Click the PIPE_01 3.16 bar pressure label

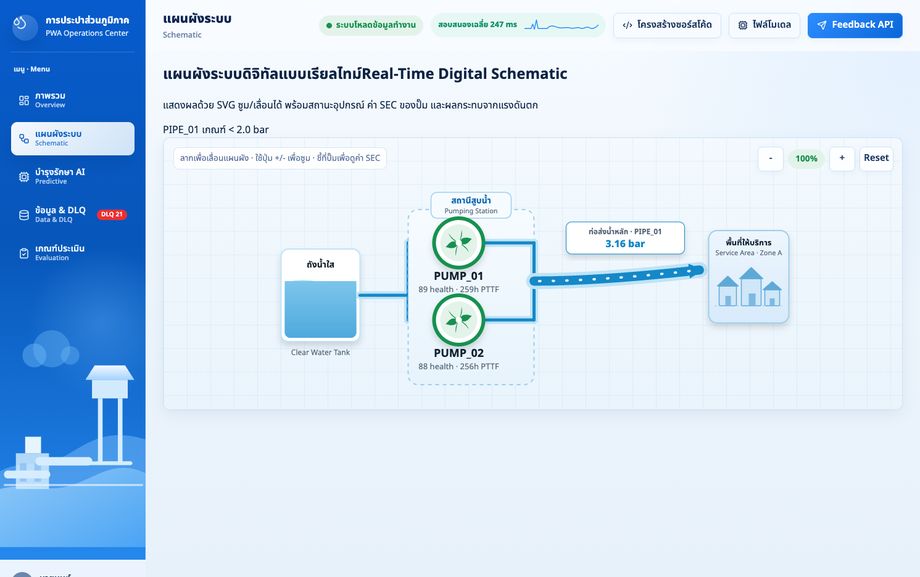click(x=625, y=238)
